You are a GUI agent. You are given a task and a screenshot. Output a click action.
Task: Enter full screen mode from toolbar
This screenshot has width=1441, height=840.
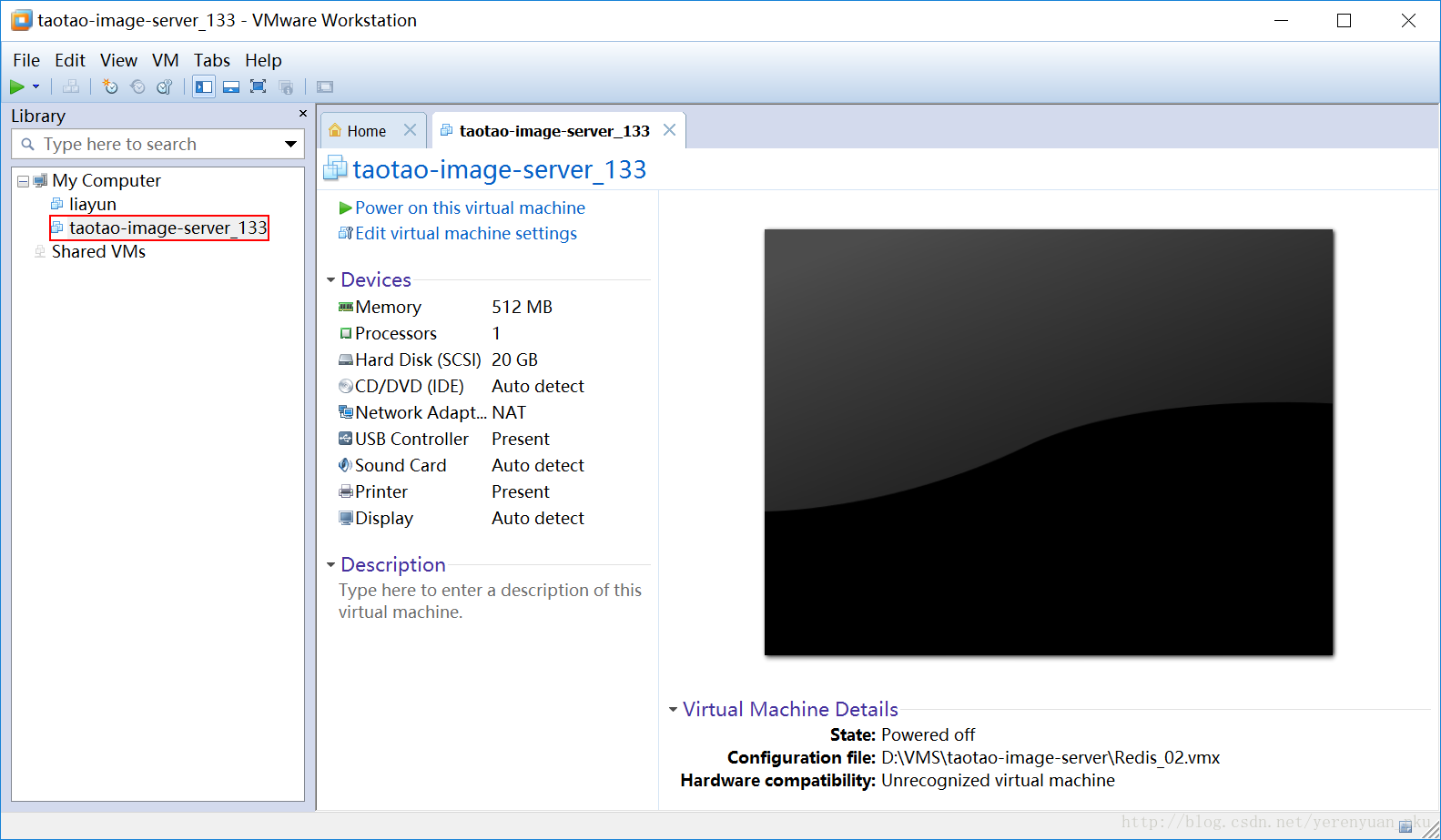tap(259, 87)
